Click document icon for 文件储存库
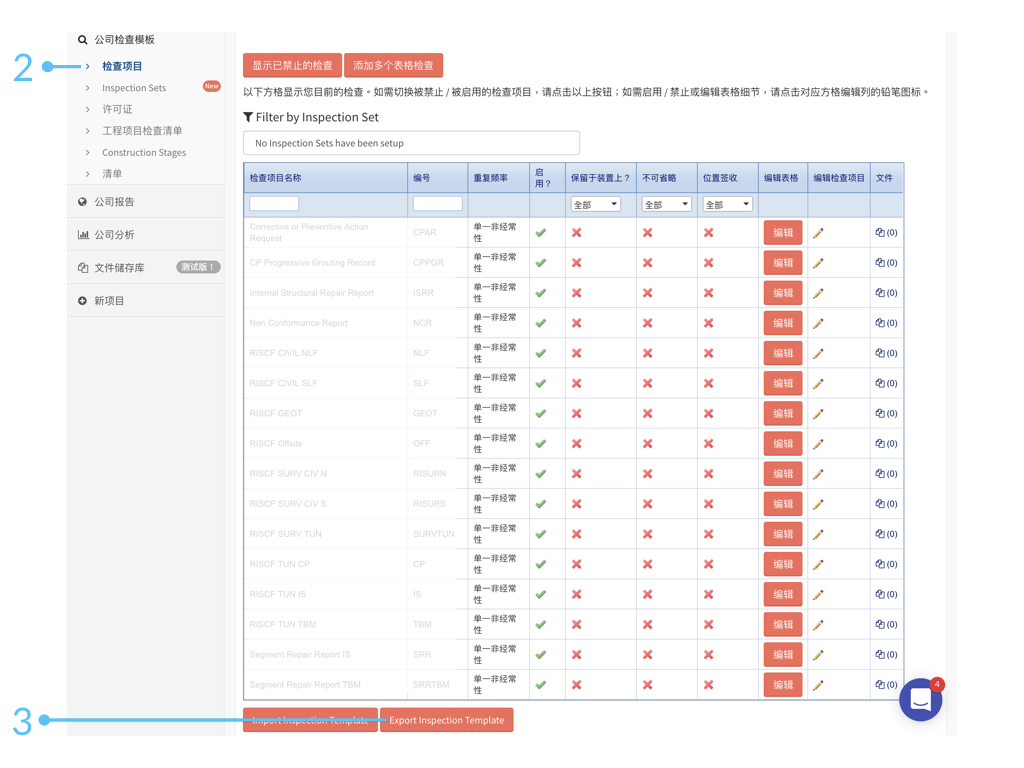Viewport: 1024px width, 768px height. [83, 268]
